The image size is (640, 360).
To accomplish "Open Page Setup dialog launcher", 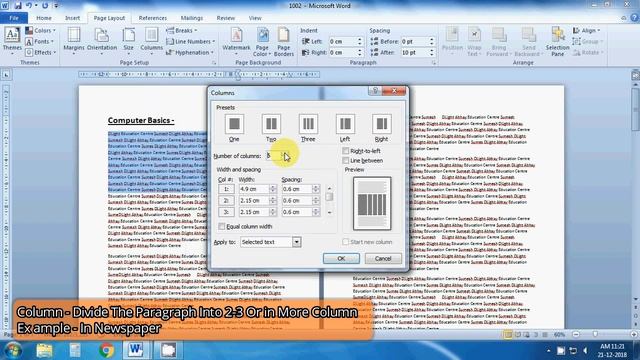I will (214, 63).
